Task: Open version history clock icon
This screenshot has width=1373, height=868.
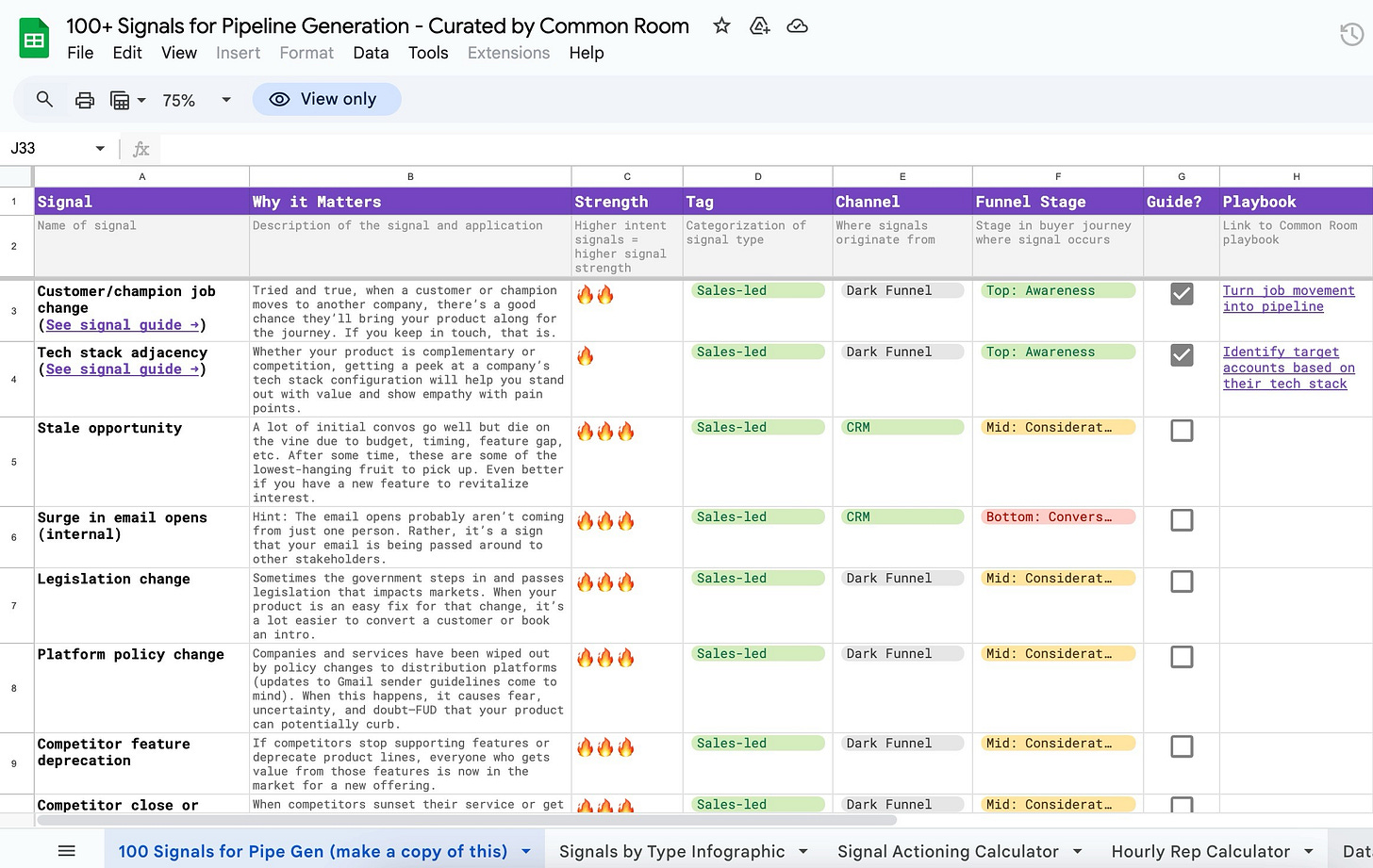Action: (x=1351, y=35)
